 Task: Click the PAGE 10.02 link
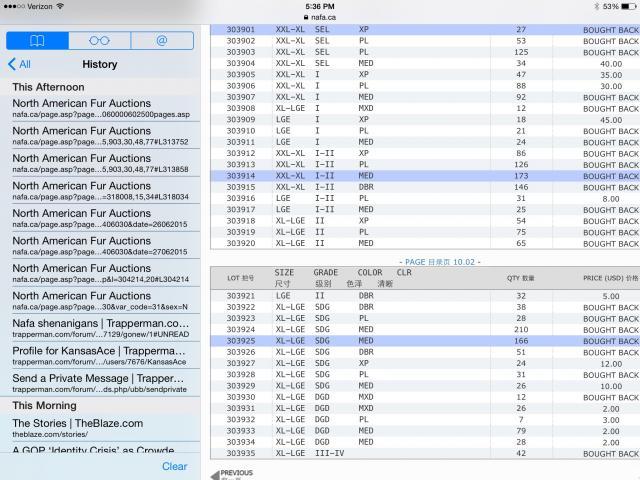(440, 262)
